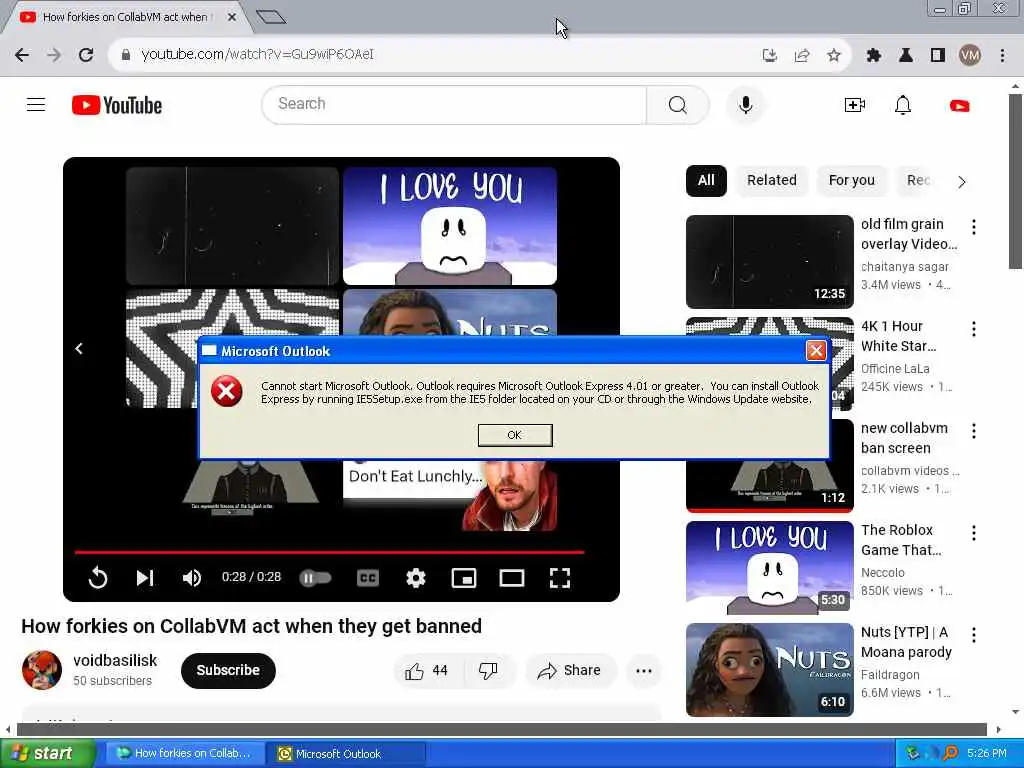
Task: Show more filter chips with right chevron
Action: [x=961, y=182]
